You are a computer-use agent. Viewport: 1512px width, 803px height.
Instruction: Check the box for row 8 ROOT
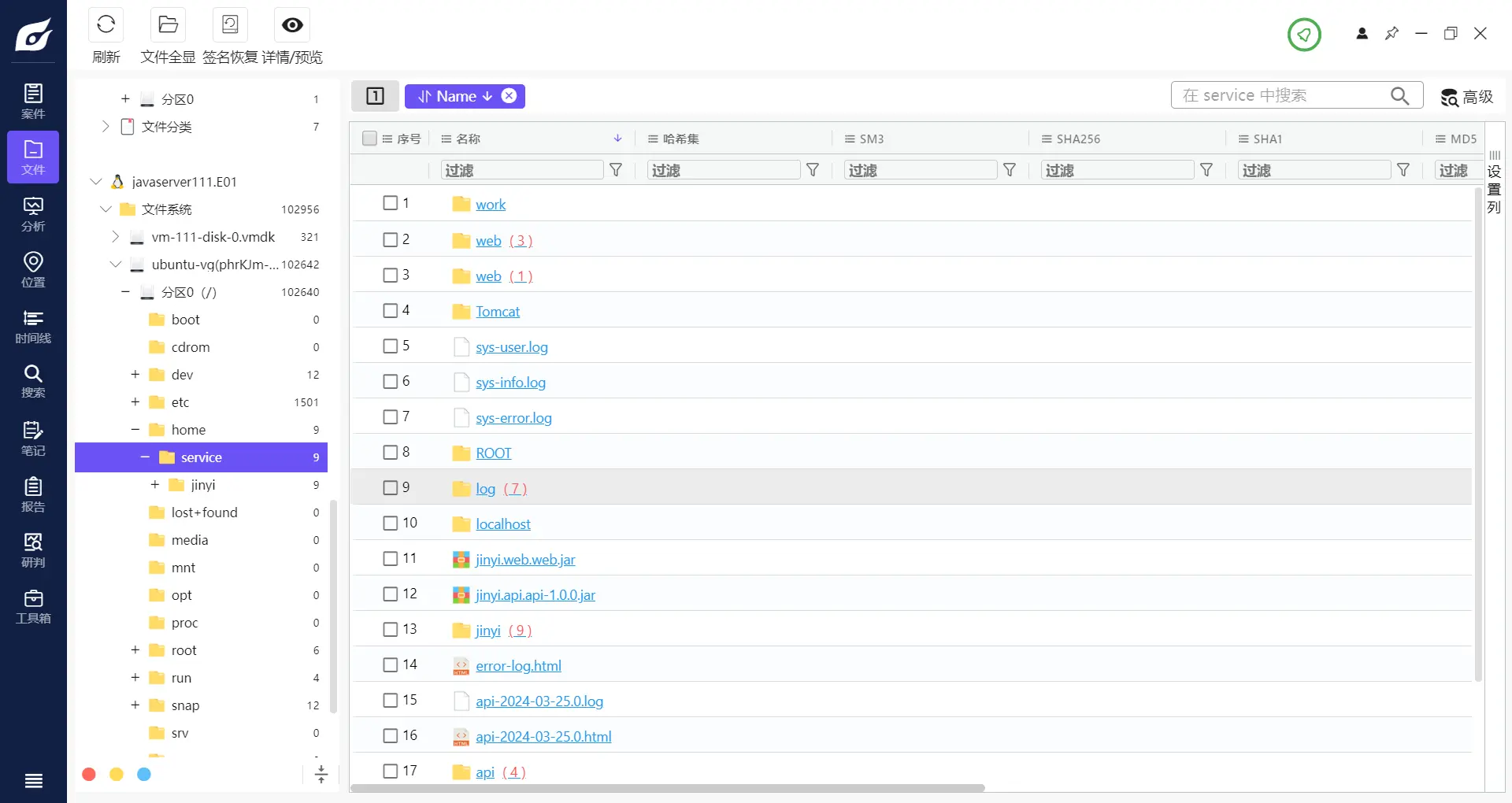point(390,452)
